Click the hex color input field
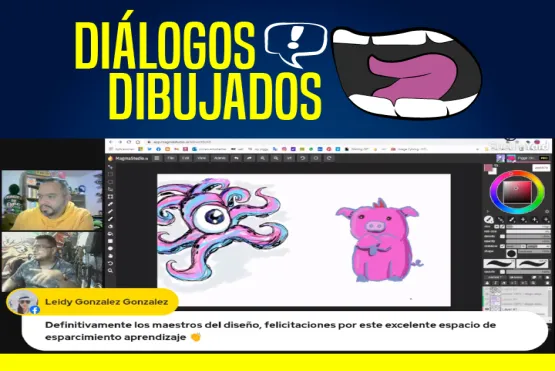Image resolution: width=555 pixels, height=371 pixels. 541,168
